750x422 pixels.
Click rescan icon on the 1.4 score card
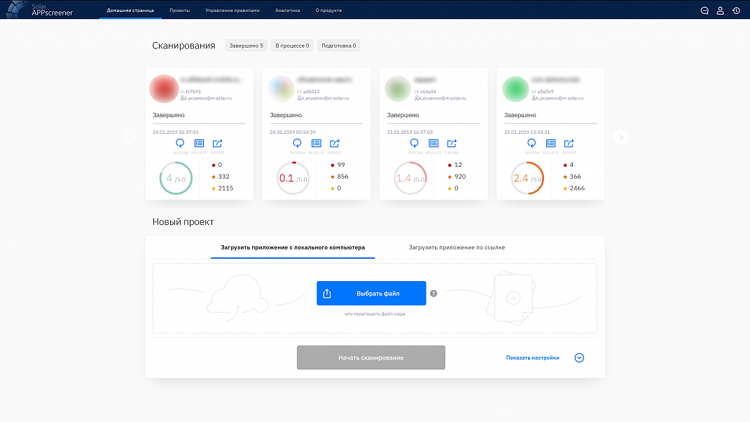[x=414, y=143]
